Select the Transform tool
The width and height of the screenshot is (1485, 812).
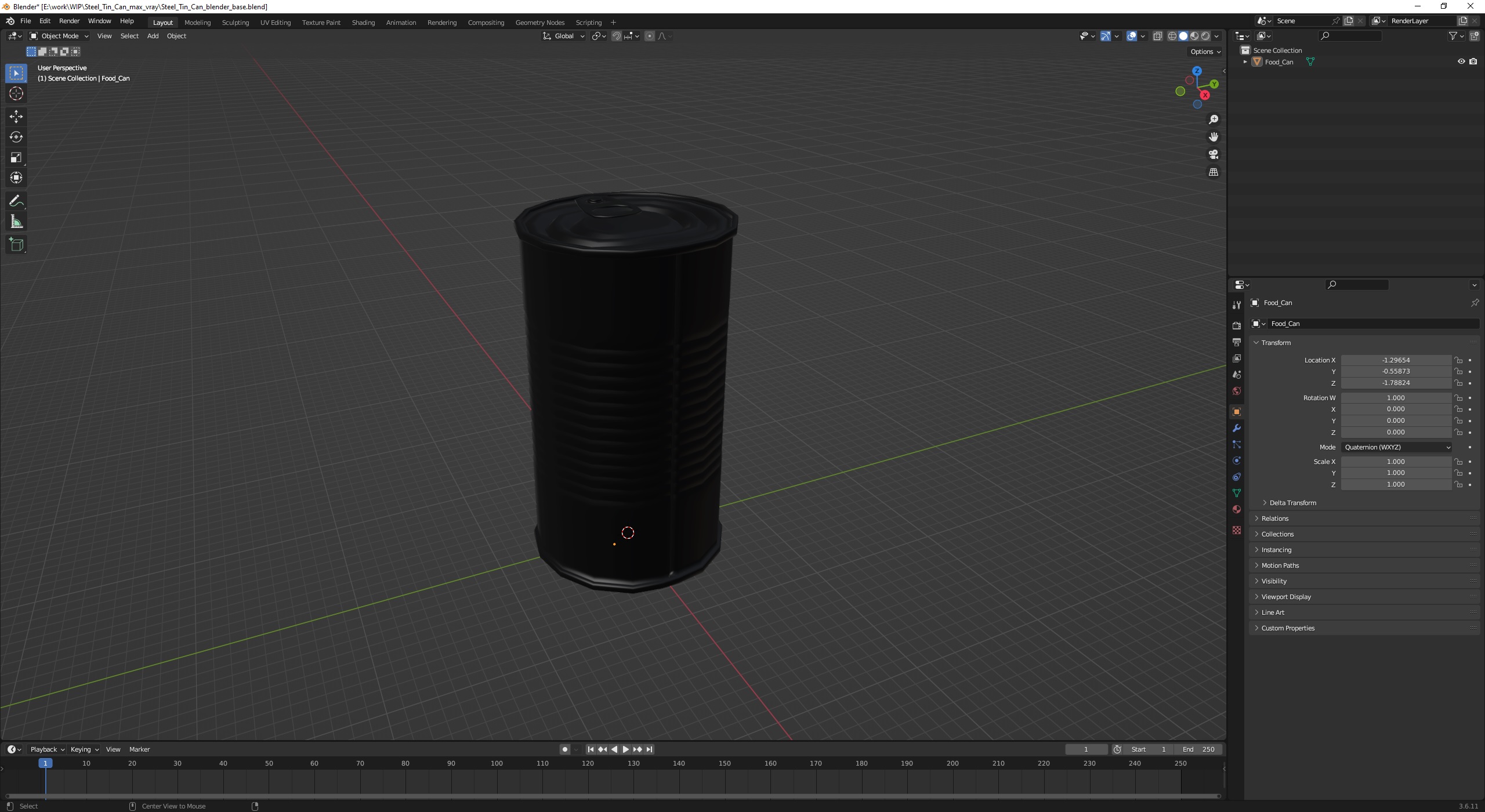tap(16, 177)
